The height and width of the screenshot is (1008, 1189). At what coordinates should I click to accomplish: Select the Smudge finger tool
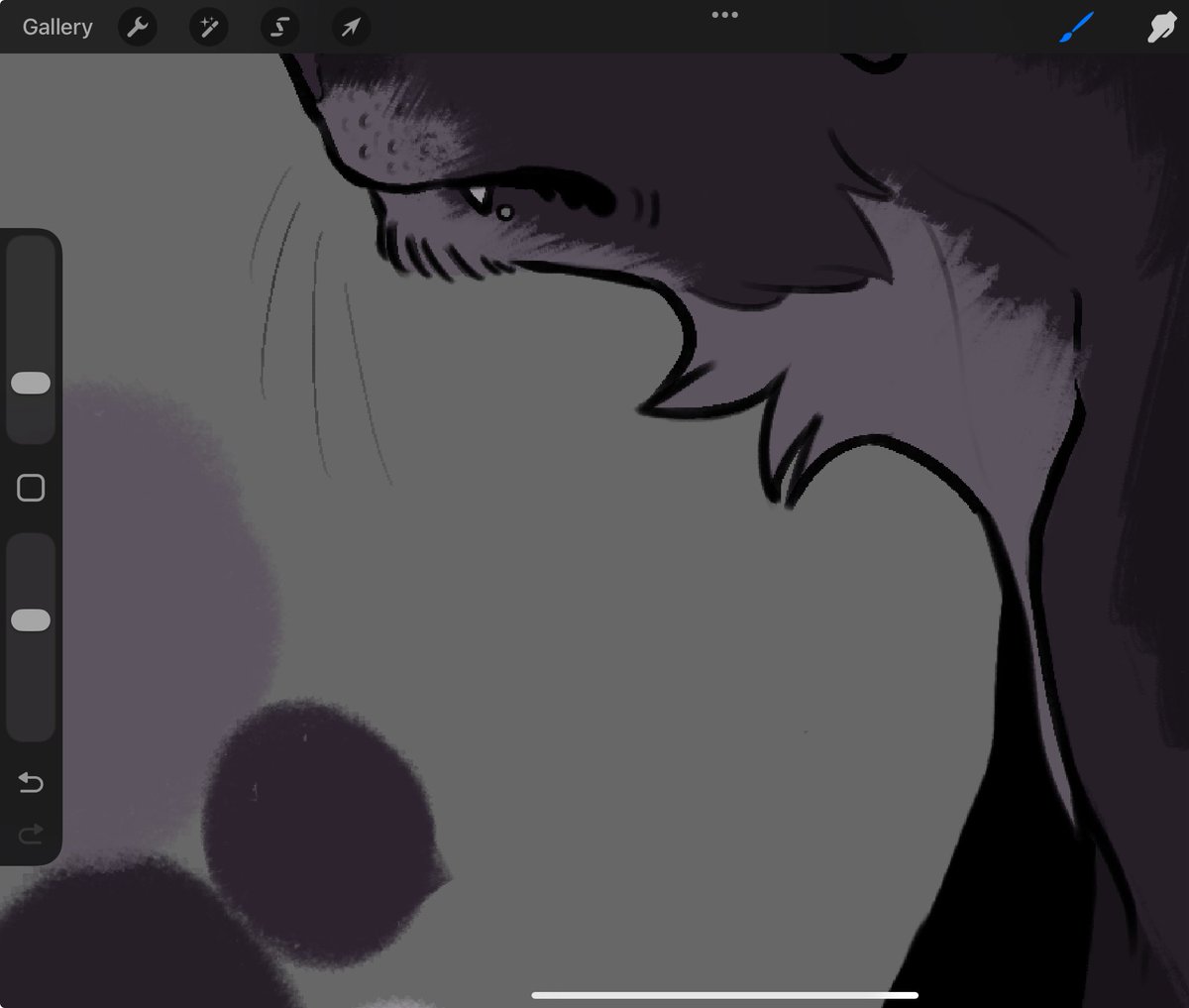(x=1160, y=28)
